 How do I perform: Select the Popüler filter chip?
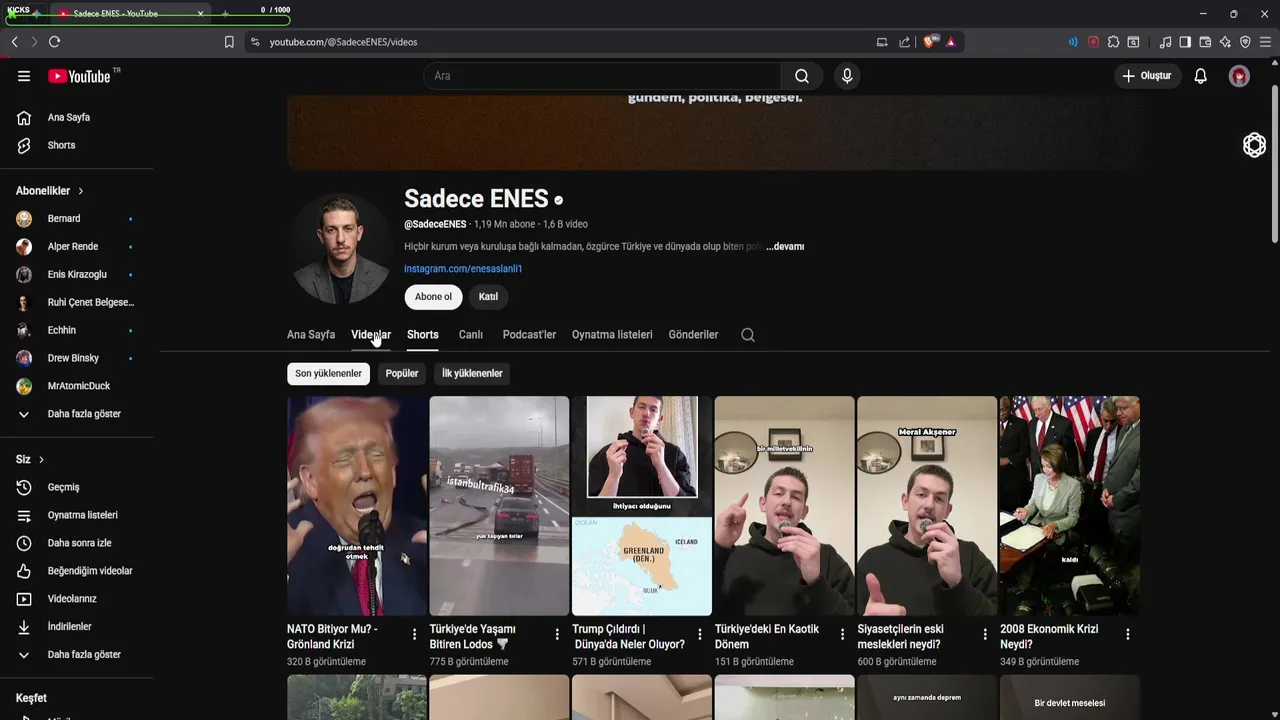tap(402, 373)
